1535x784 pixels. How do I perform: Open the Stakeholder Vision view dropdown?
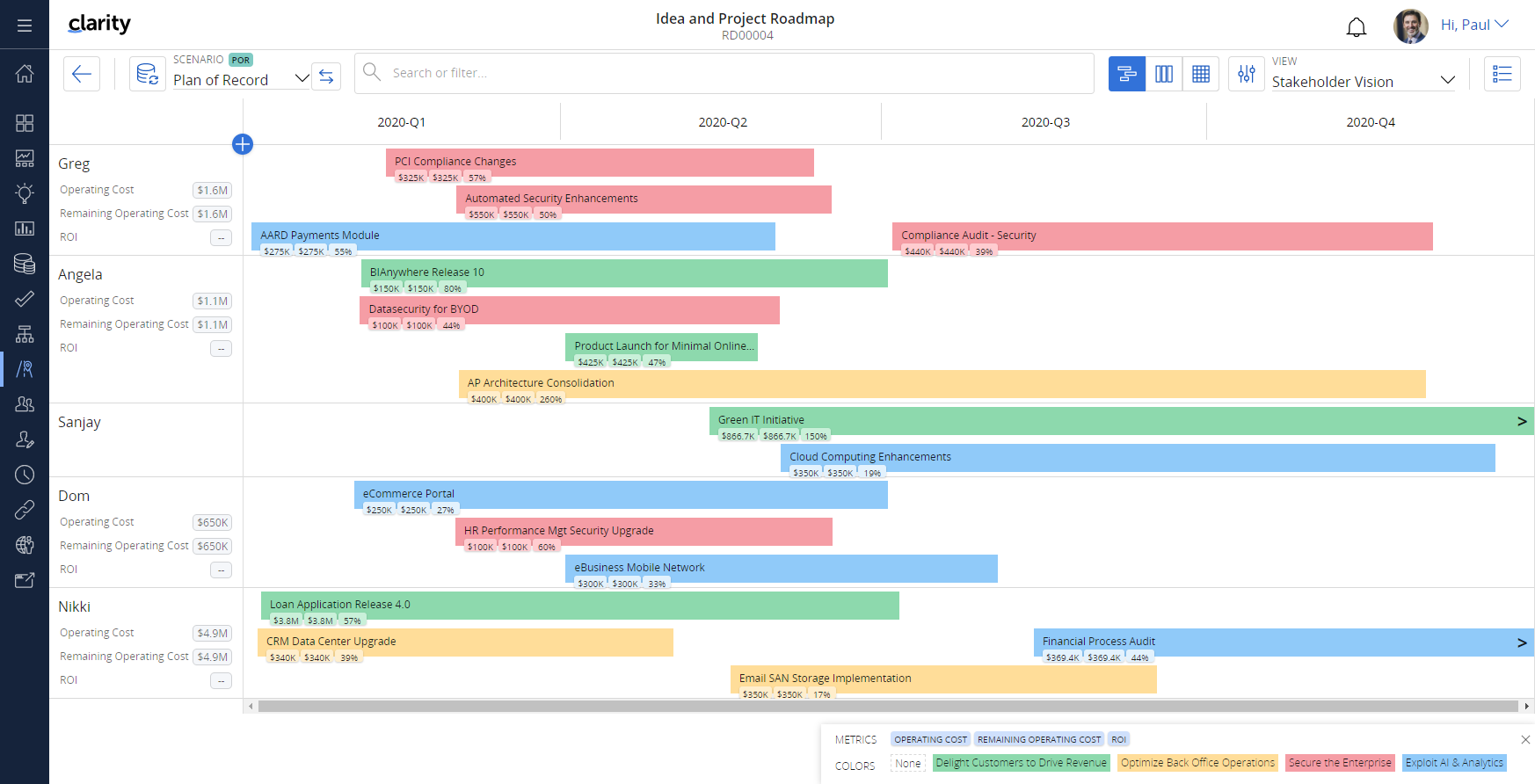1364,82
